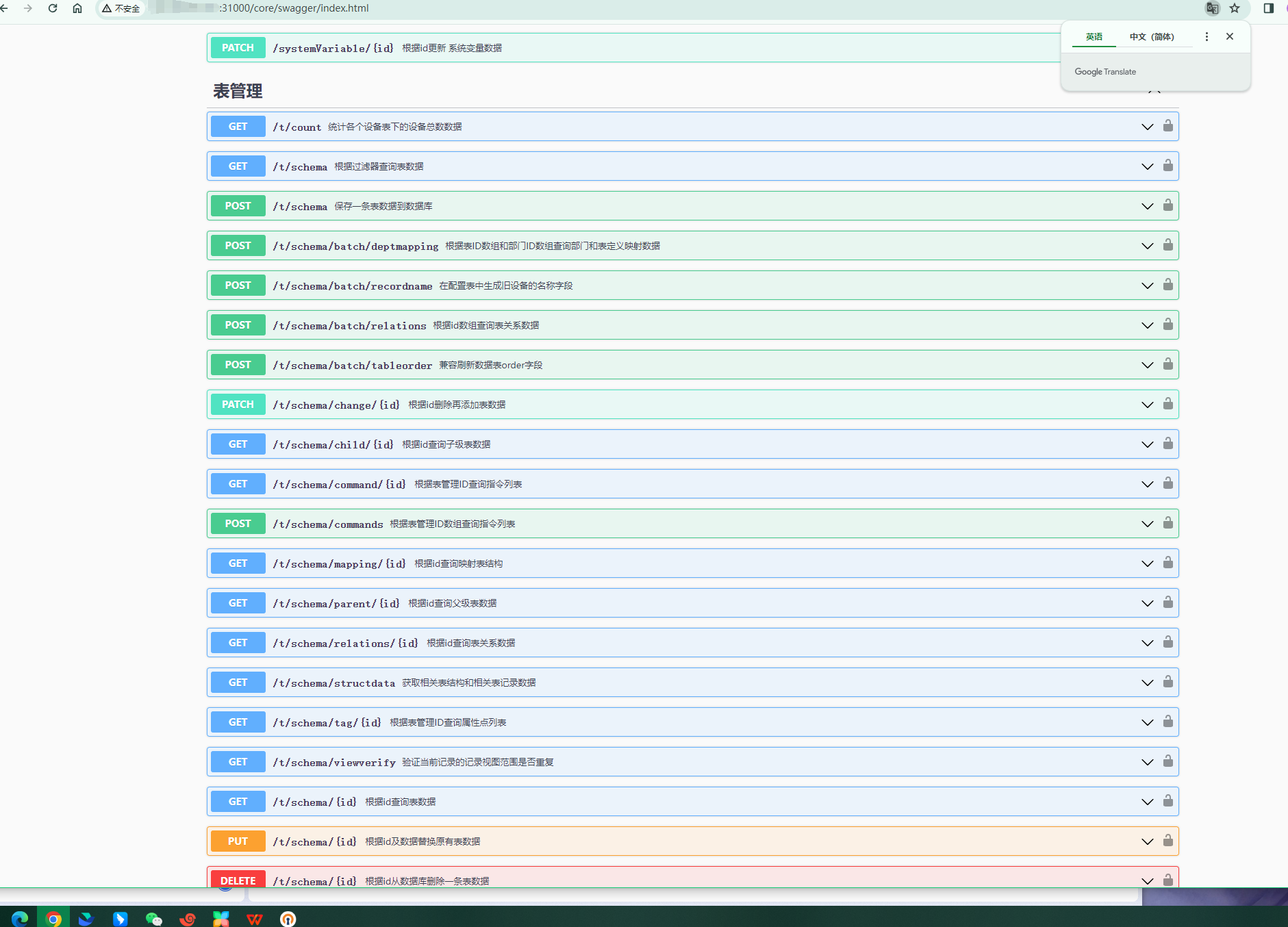Click the GET badge for /t/schema/tag/{id}
Viewport: 1288px width, 927px height.
(238, 722)
